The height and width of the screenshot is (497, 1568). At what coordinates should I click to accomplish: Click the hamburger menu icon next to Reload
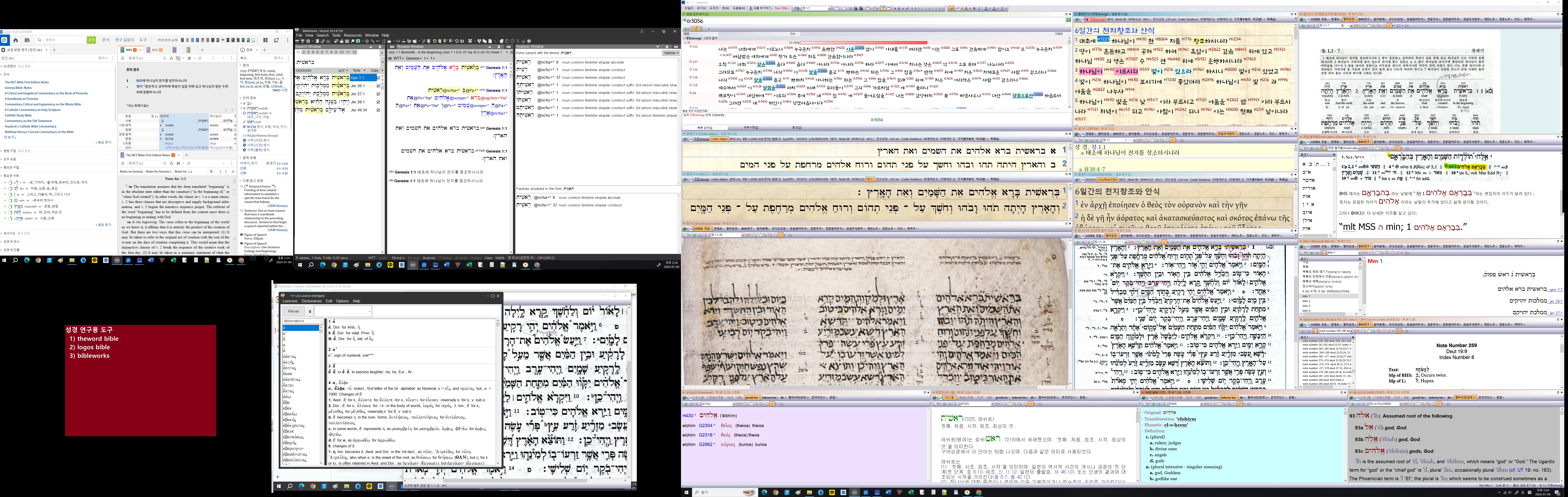(x=310, y=311)
